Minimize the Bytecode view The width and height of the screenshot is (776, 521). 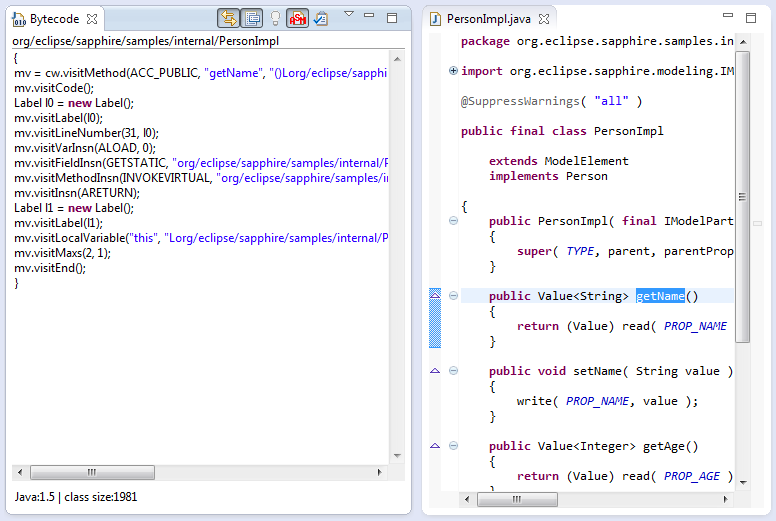pos(369,15)
